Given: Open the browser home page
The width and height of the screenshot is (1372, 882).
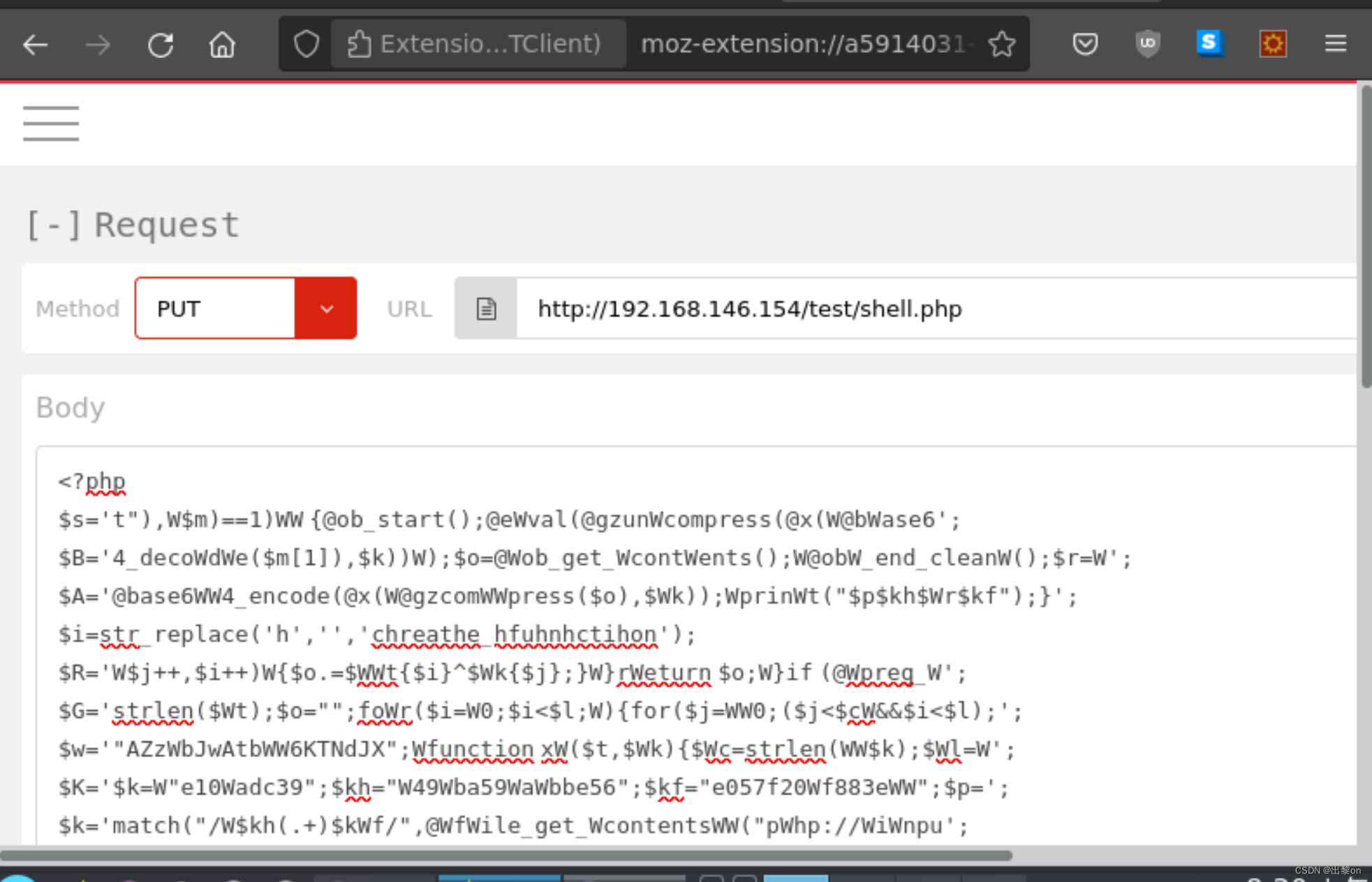Looking at the screenshot, I should pyautogui.click(x=222, y=45).
